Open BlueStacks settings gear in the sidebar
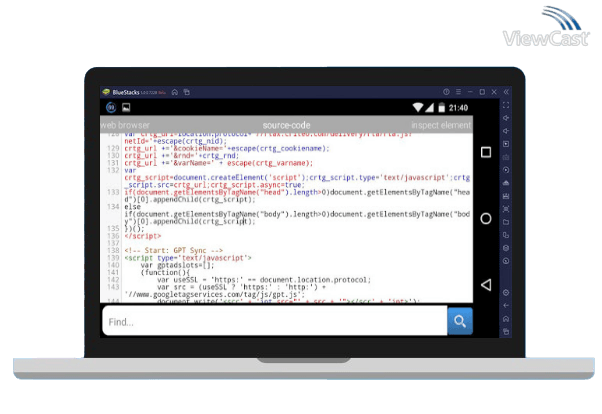The height and width of the screenshot is (414, 602). coord(506,293)
